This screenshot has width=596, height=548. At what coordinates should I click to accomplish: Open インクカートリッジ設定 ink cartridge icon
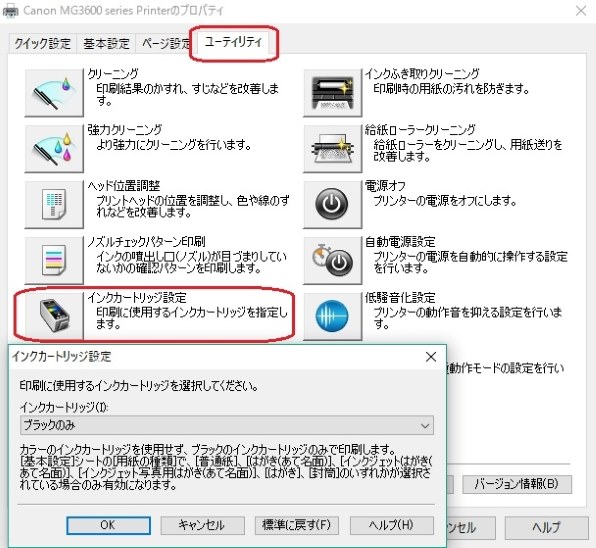point(54,316)
